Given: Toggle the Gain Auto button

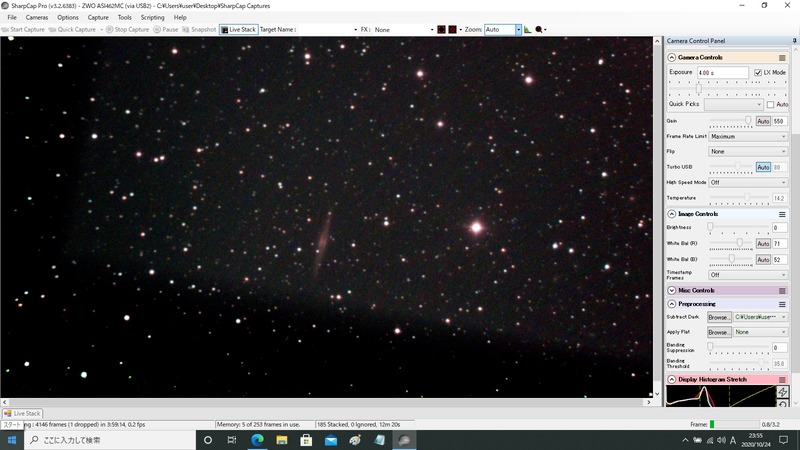Looking at the screenshot, I should pyautogui.click(x=763, y=121).
